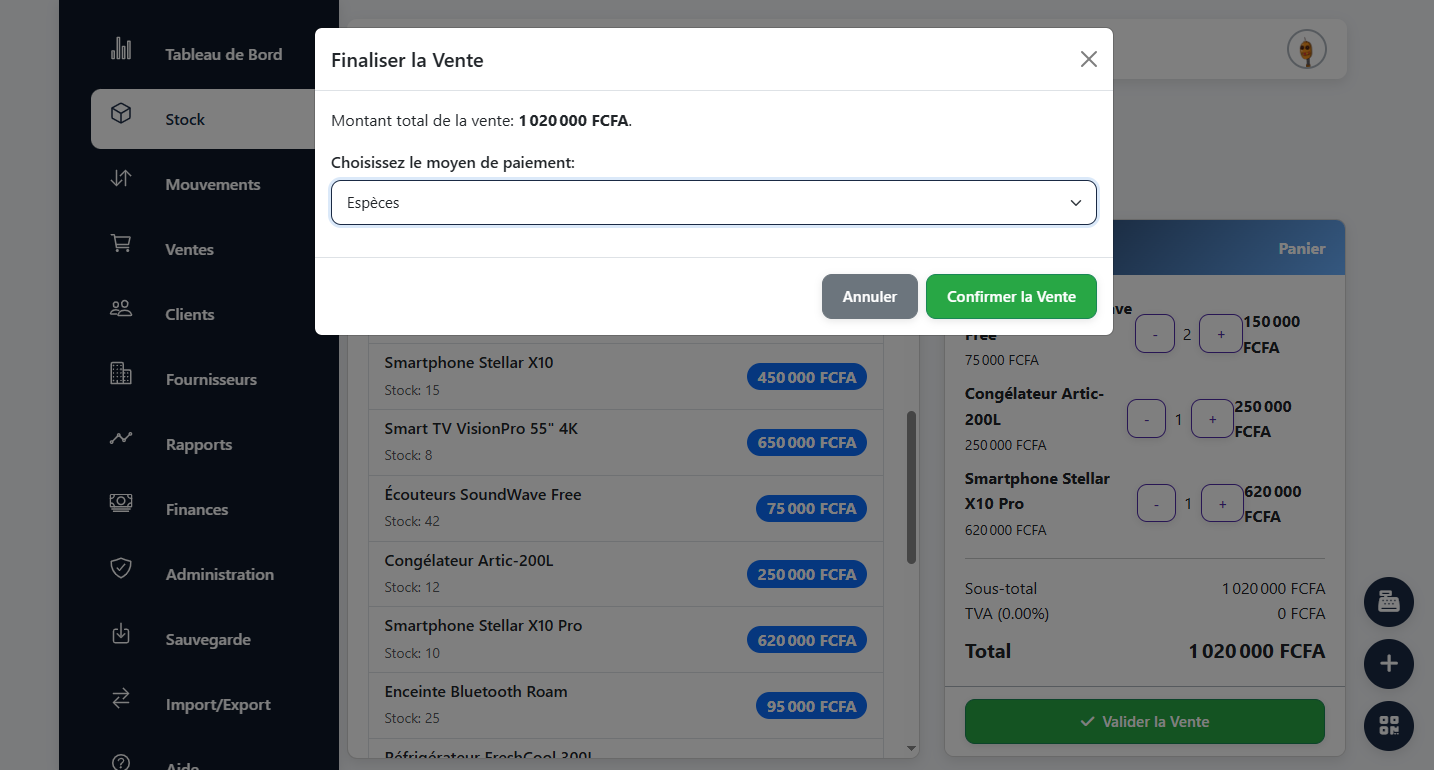Click the Clients people icon
Image resolution: width=1434 pixels, height=770 pixels.
coord(121,309)
